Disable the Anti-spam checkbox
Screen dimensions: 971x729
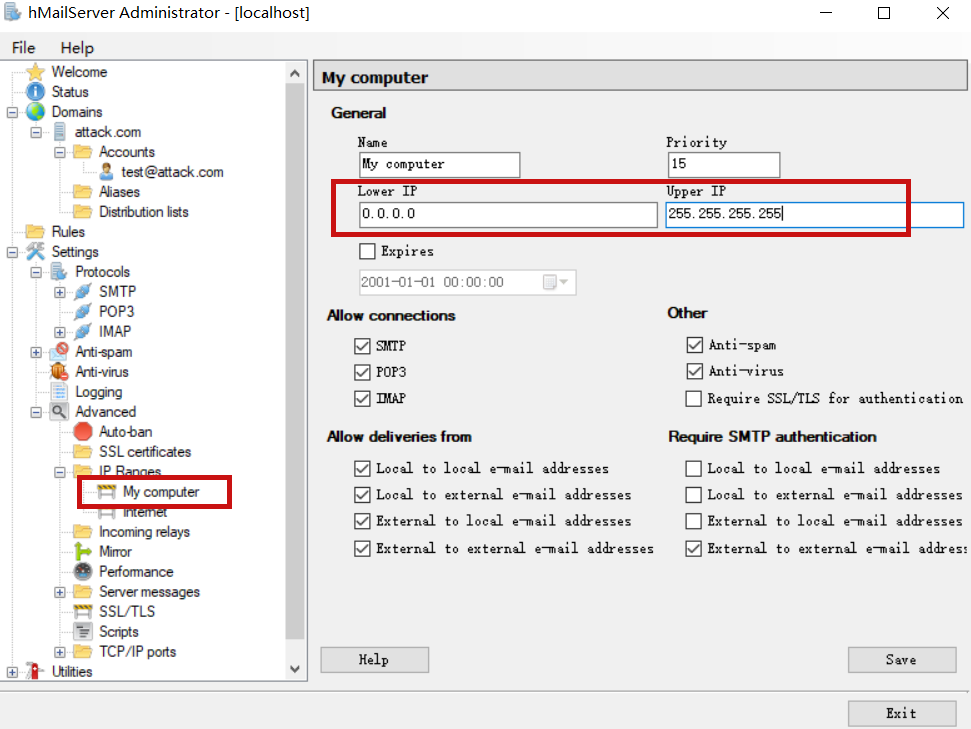click(x=695, y=344)
